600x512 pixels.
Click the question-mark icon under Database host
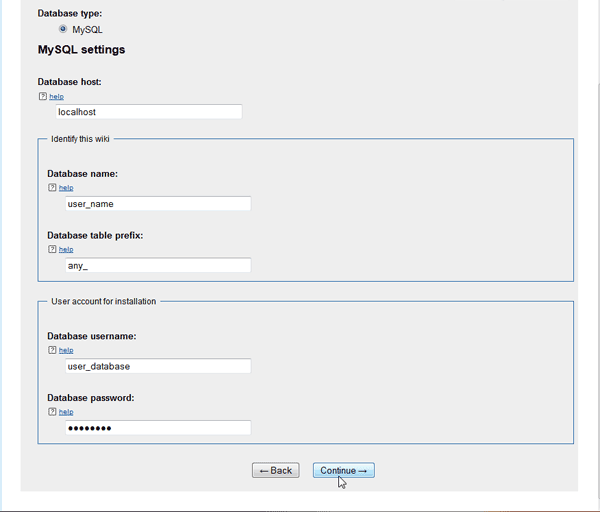(x=42, y=97)
